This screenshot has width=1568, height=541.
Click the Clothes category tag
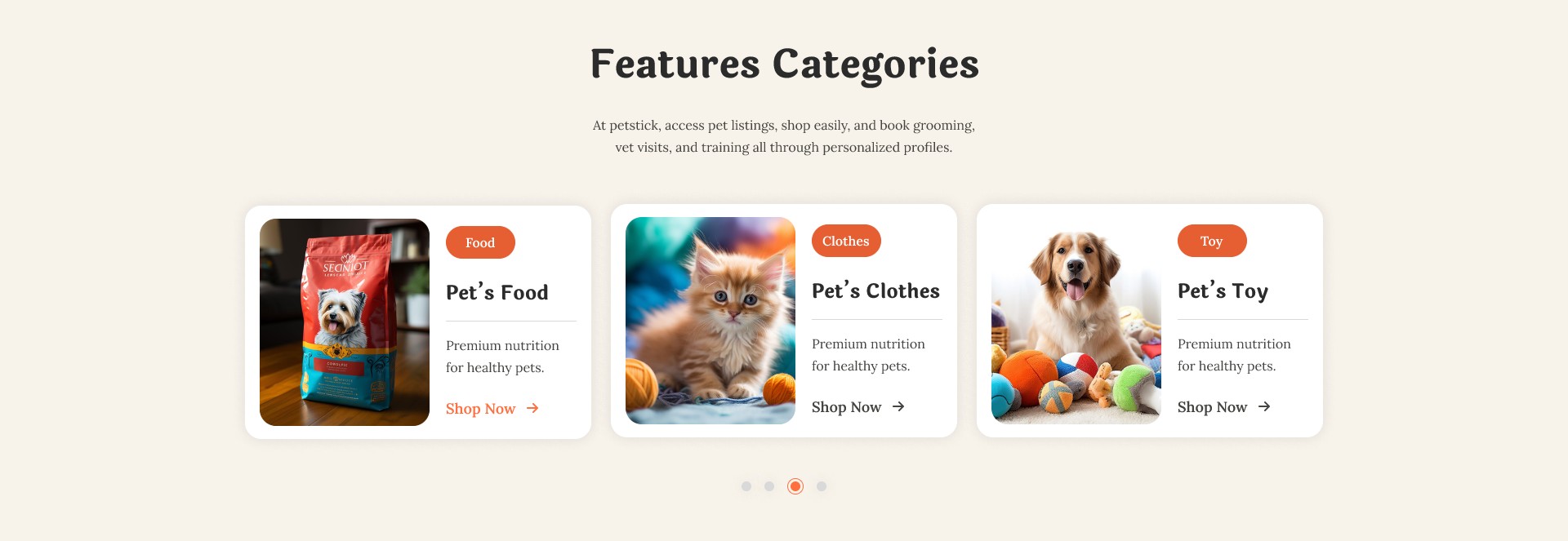click(846, 241)
